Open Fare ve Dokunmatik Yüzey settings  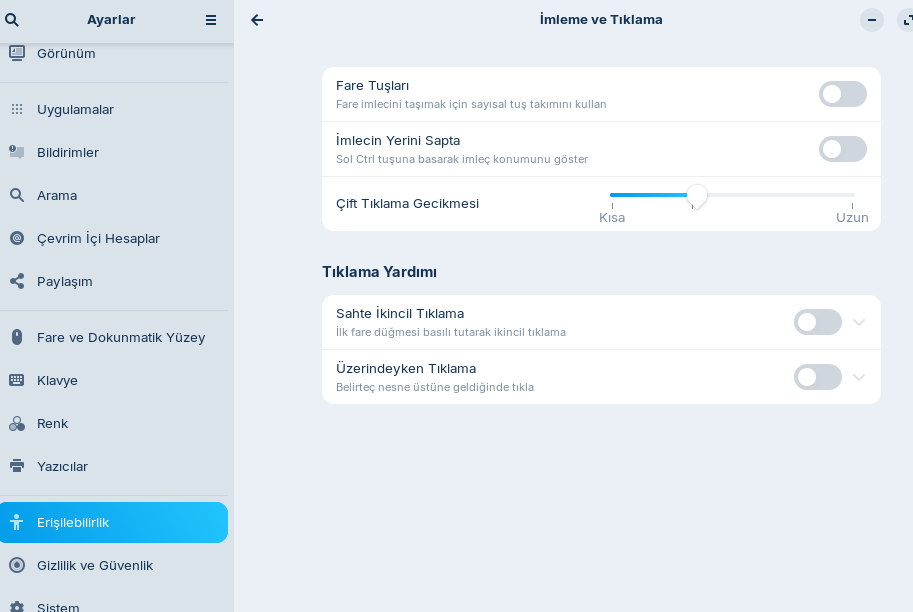(x=120, y=337)
